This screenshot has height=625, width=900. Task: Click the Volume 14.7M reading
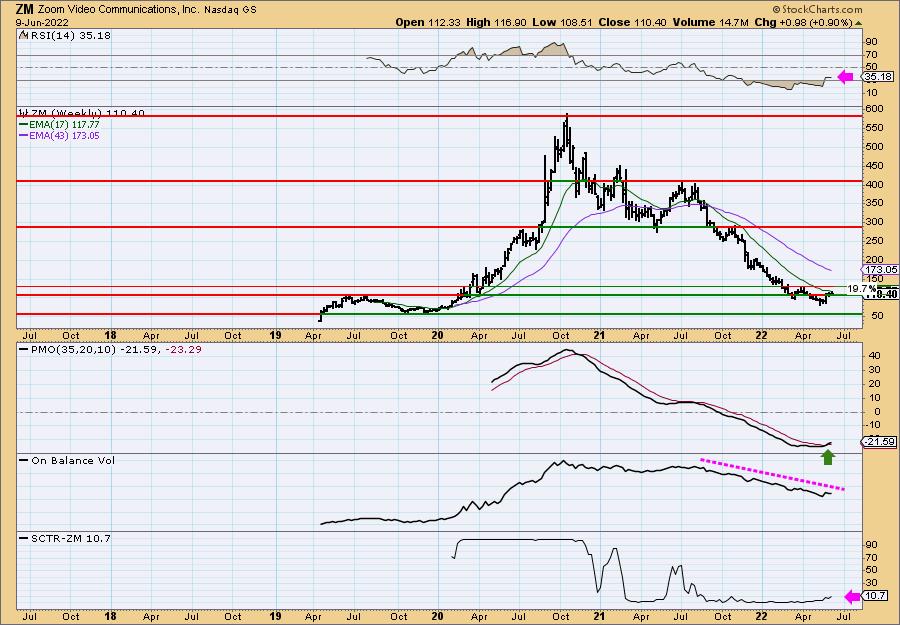[x=709, y=22]
